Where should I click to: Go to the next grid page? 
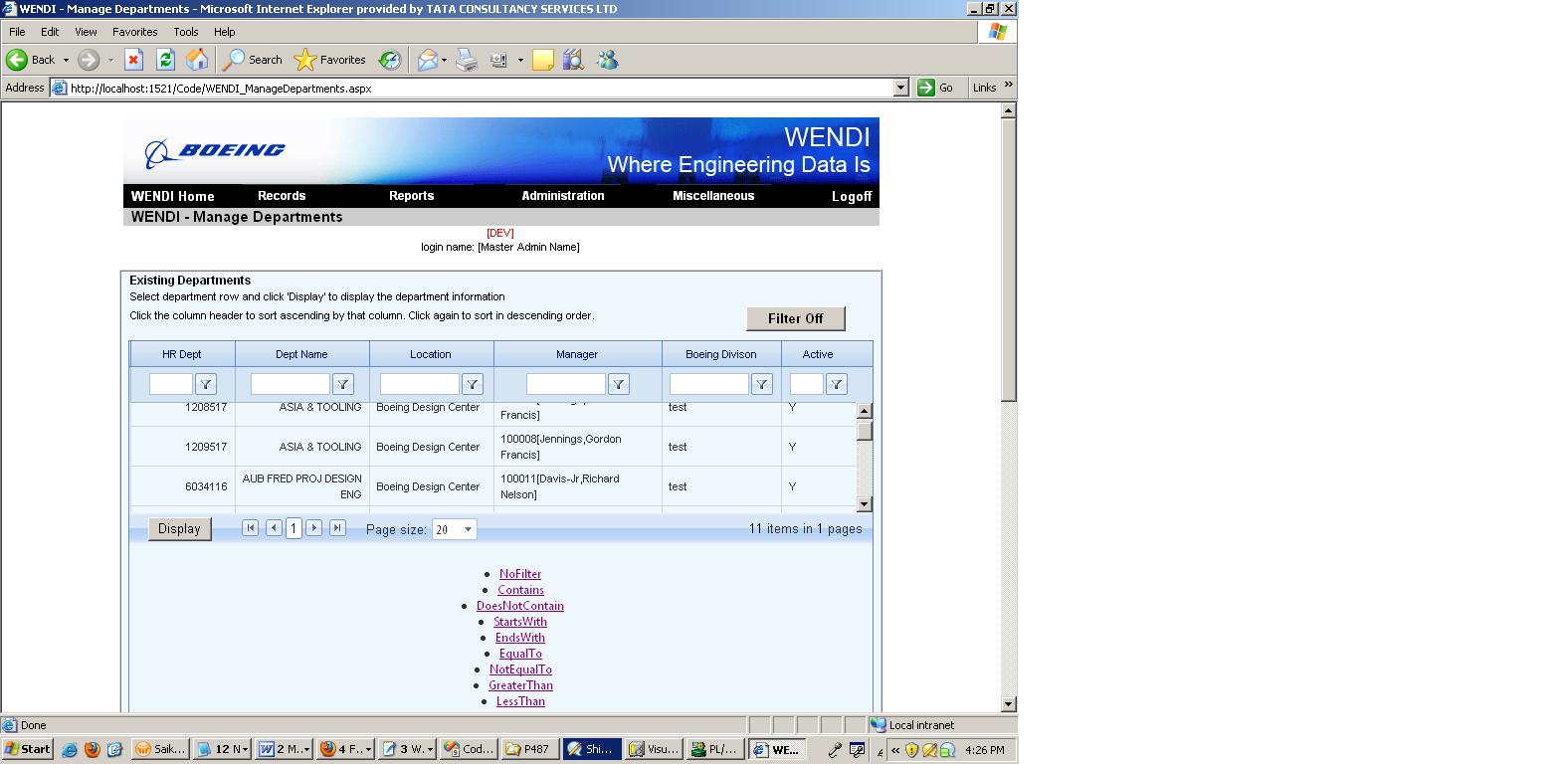[313, 528]
